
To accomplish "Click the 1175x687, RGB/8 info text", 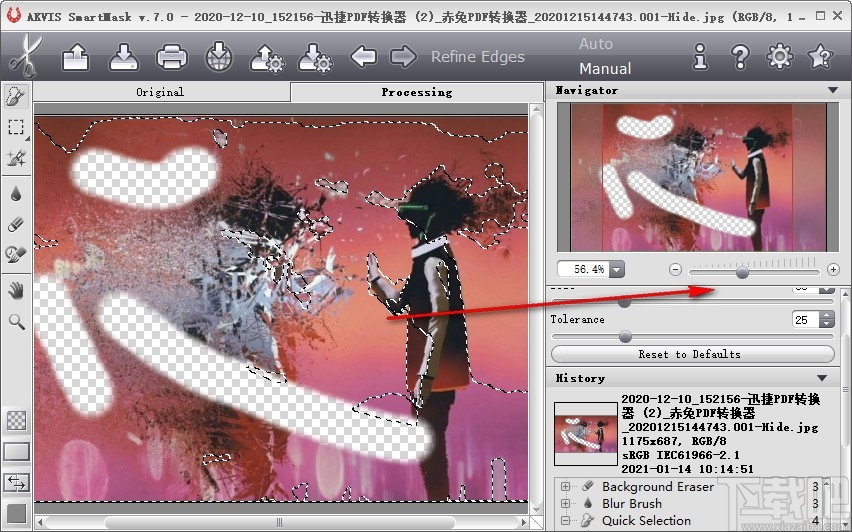I will click(673, 441).
